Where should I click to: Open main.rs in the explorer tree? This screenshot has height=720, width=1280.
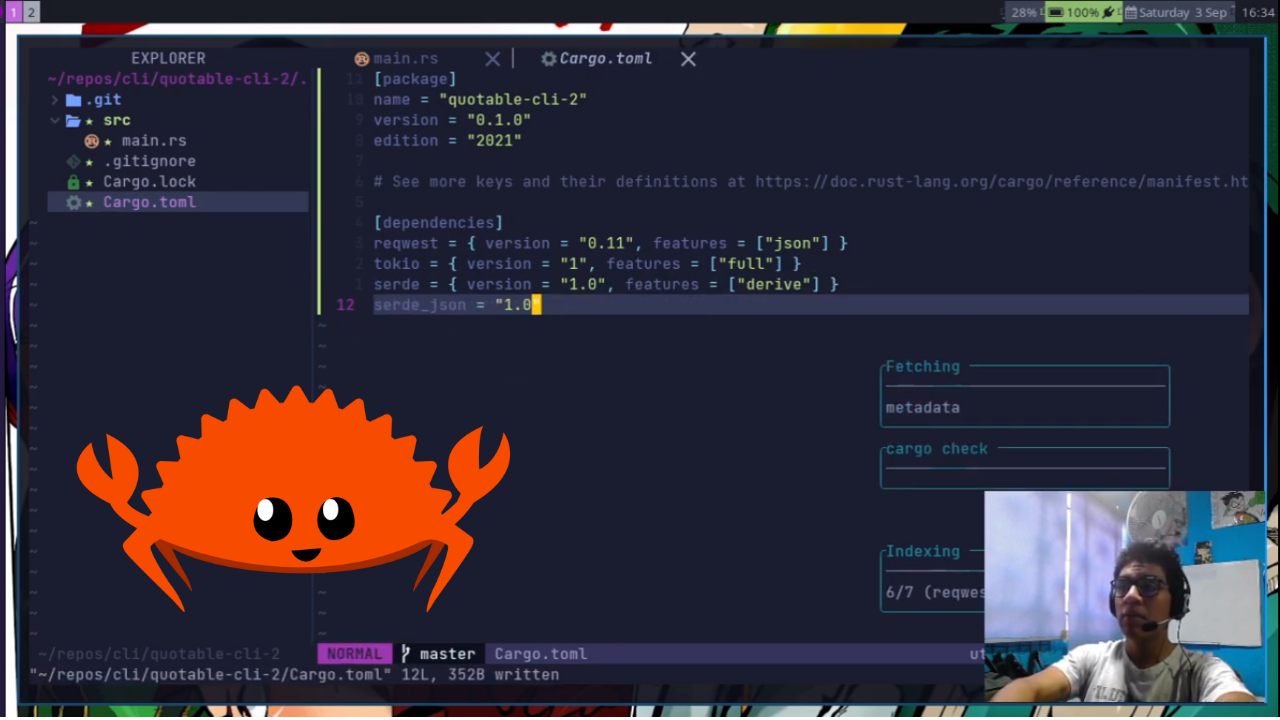pos(154,141)
